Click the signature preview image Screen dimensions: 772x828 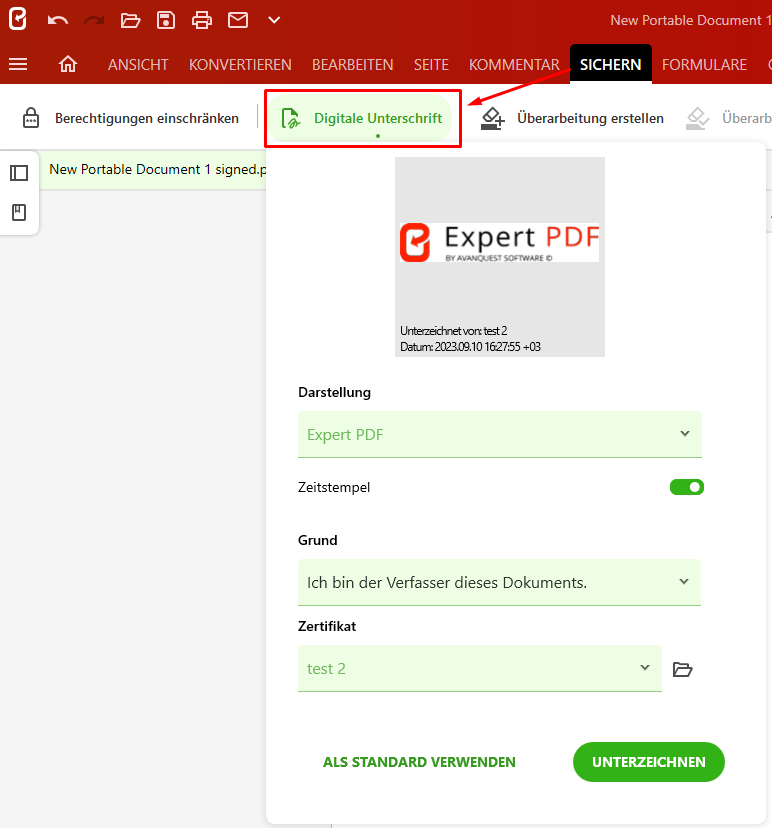tap(500, 257)
